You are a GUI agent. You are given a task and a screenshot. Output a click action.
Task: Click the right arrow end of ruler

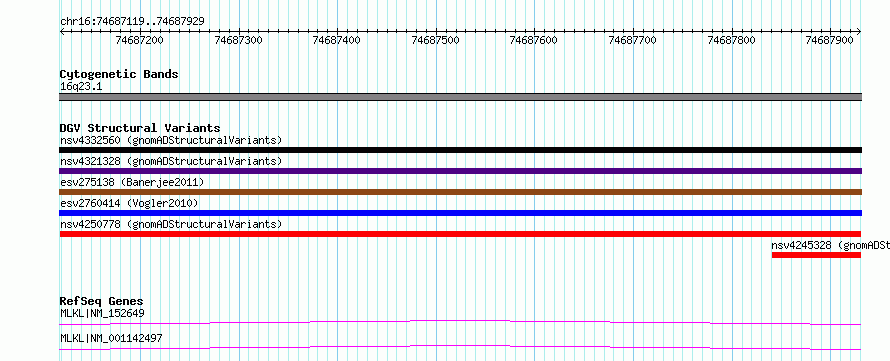(x=859, y=32)
